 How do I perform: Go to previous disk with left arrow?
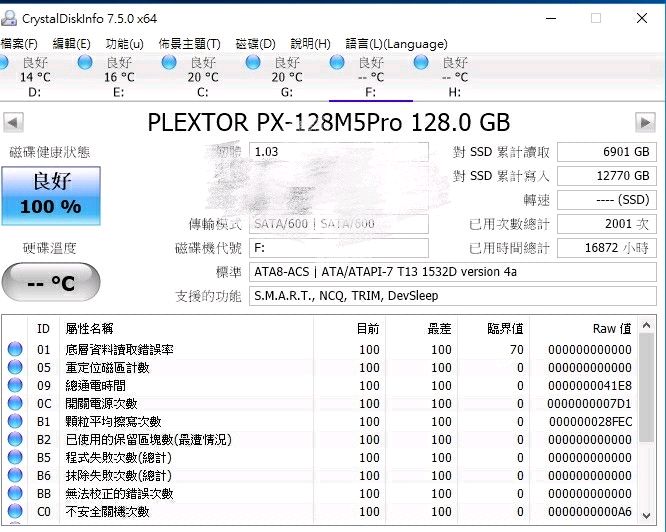click(x=13, y=123)
